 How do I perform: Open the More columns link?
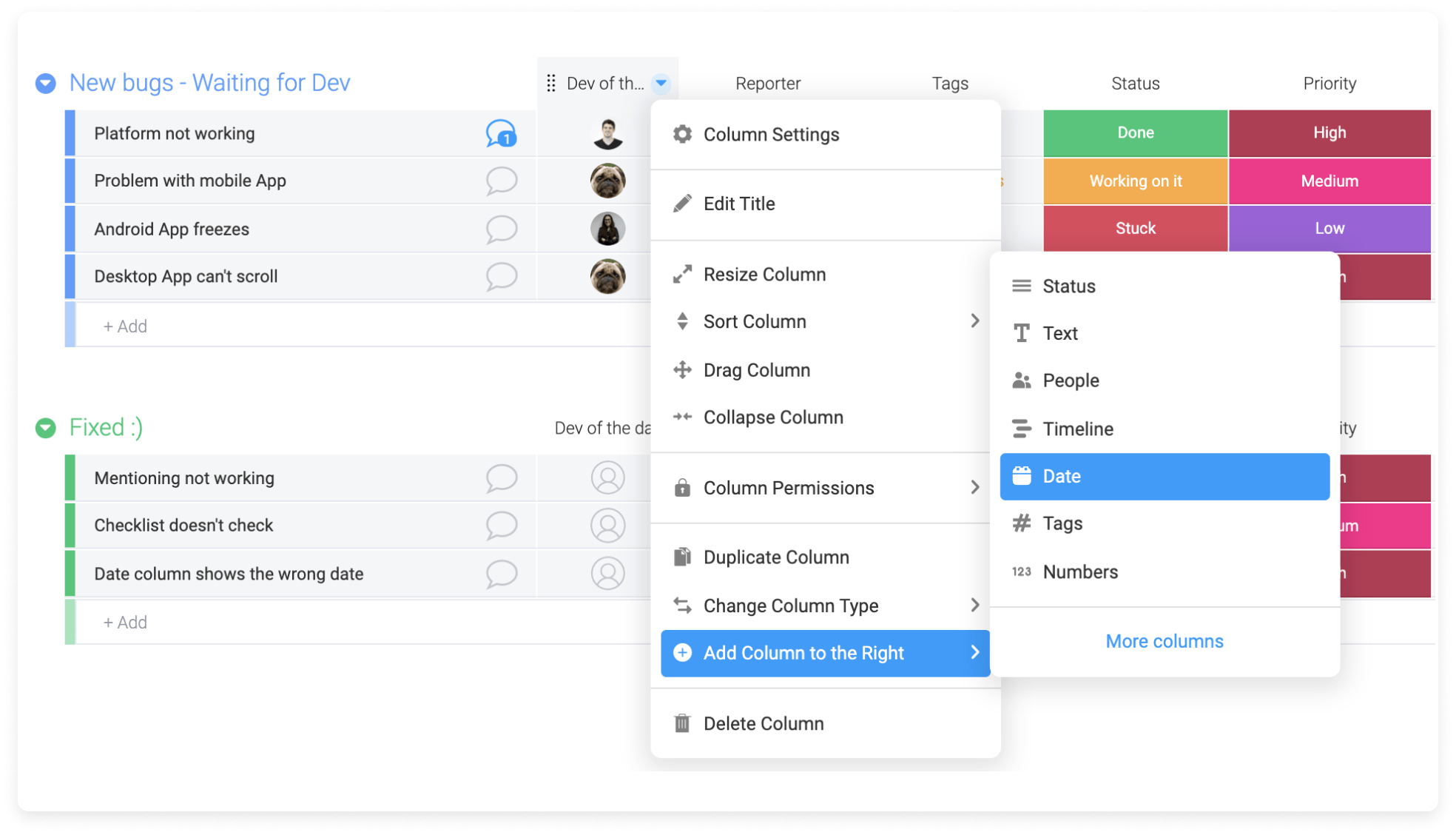point(1164,641)
